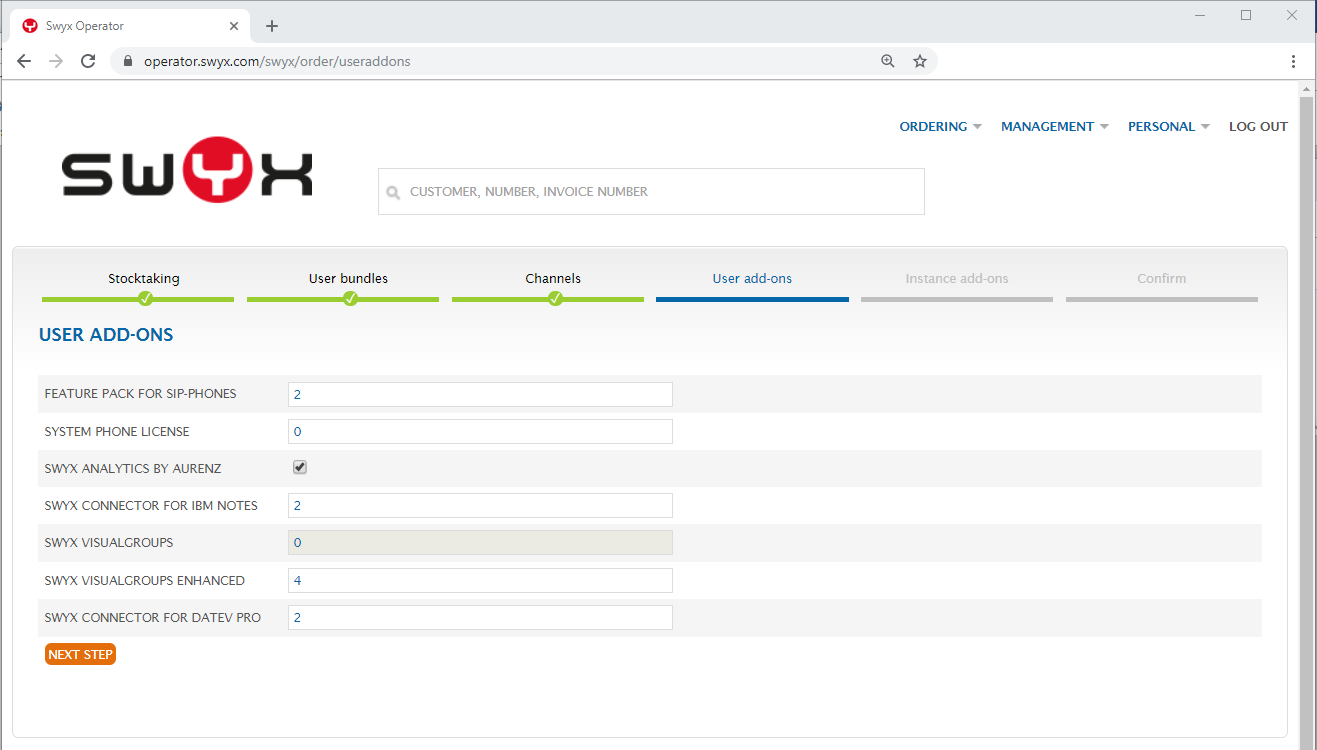
Task: Click the green checkmark under Channels
Action: (555, 298)
